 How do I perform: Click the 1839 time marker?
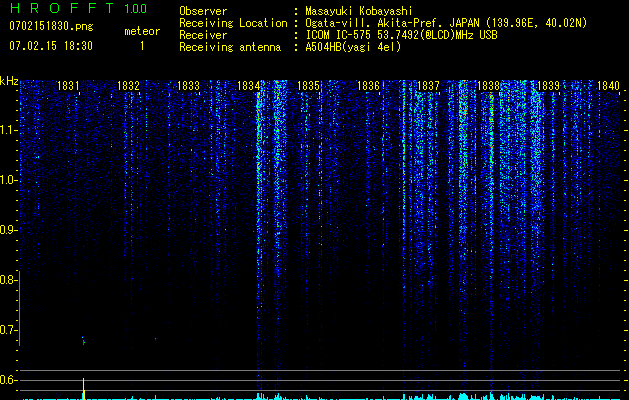[548, 85]
